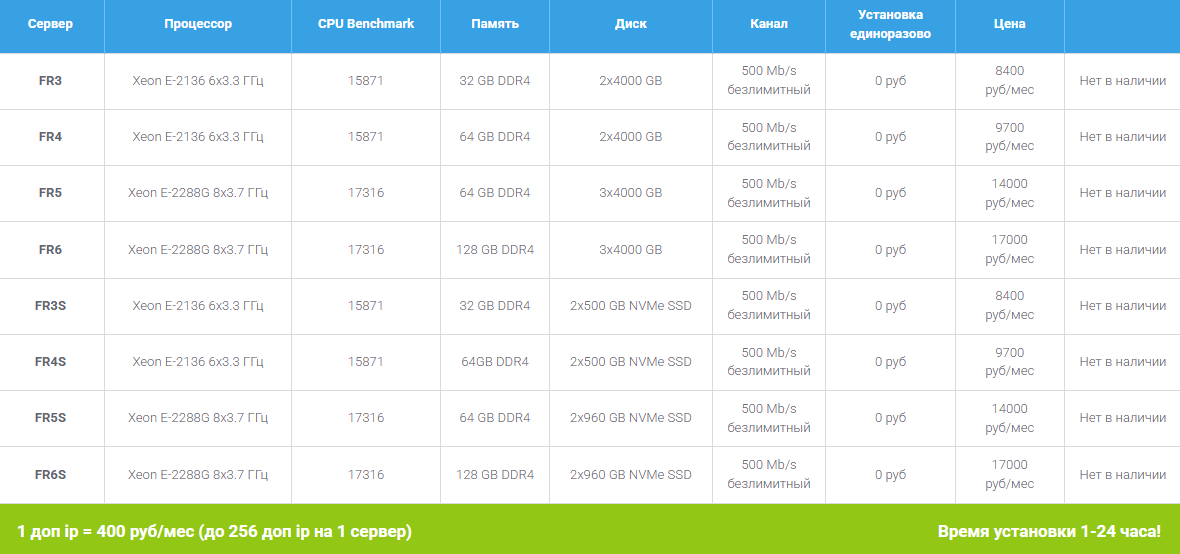1180x554 pixels.
Task: Click the '1 доп ip = 400 руб/мес' note
Action: [214, 531]
